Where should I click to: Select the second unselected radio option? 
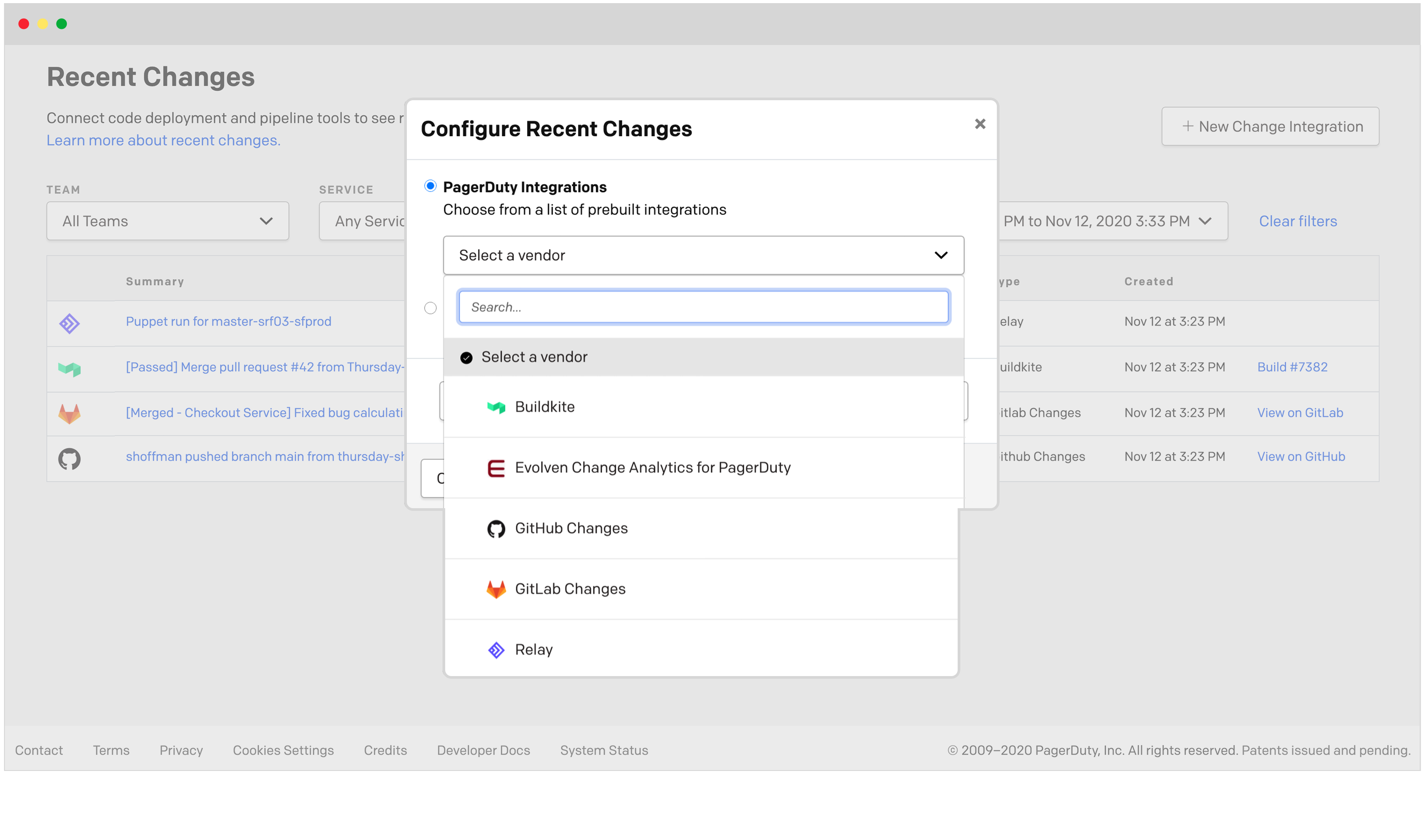430,308
